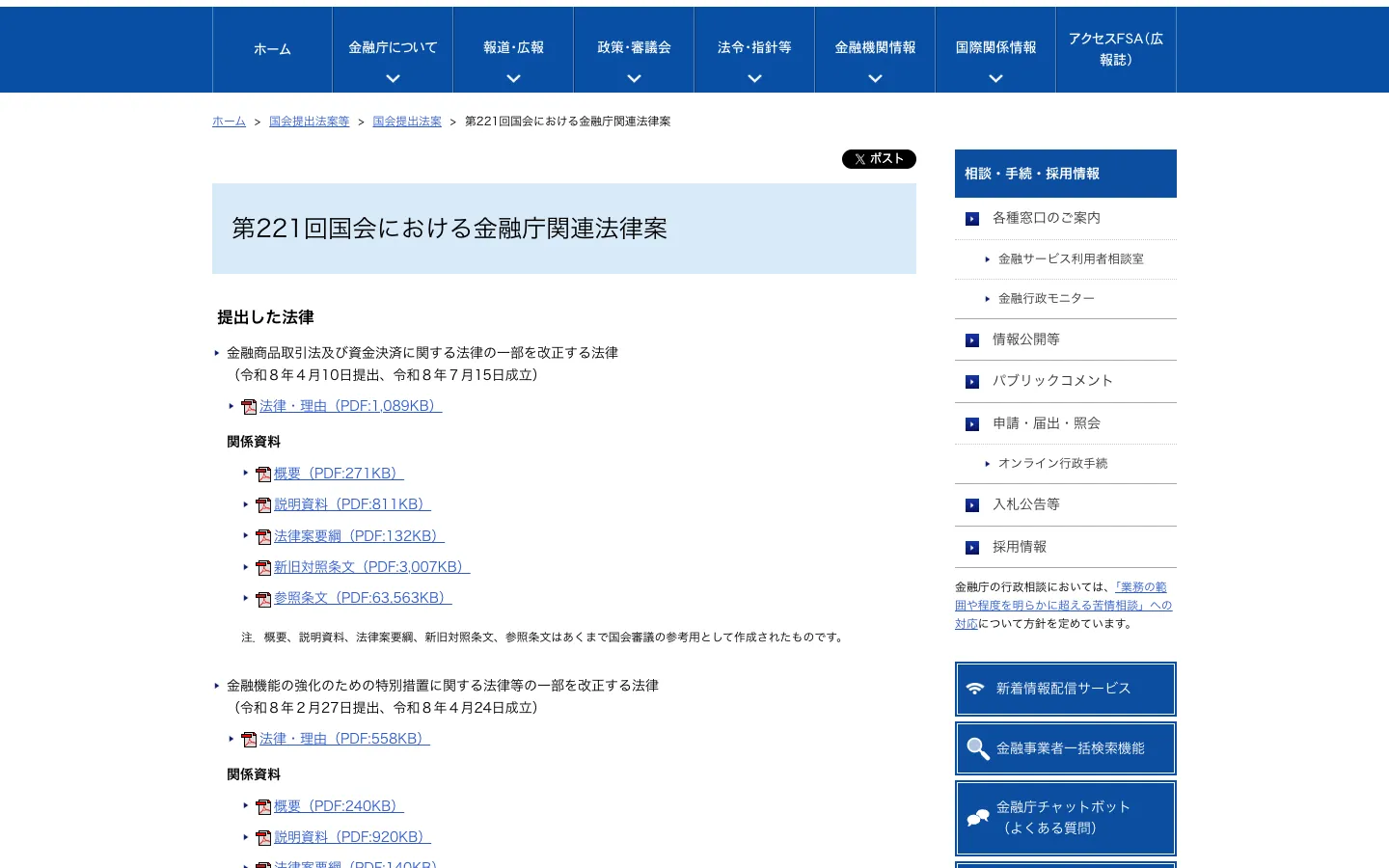This screenshot has height=868, width=1389.
Task: Open the 新旧対照条文 (PDF:3,007KB) link
Action: tap(371, 567)
